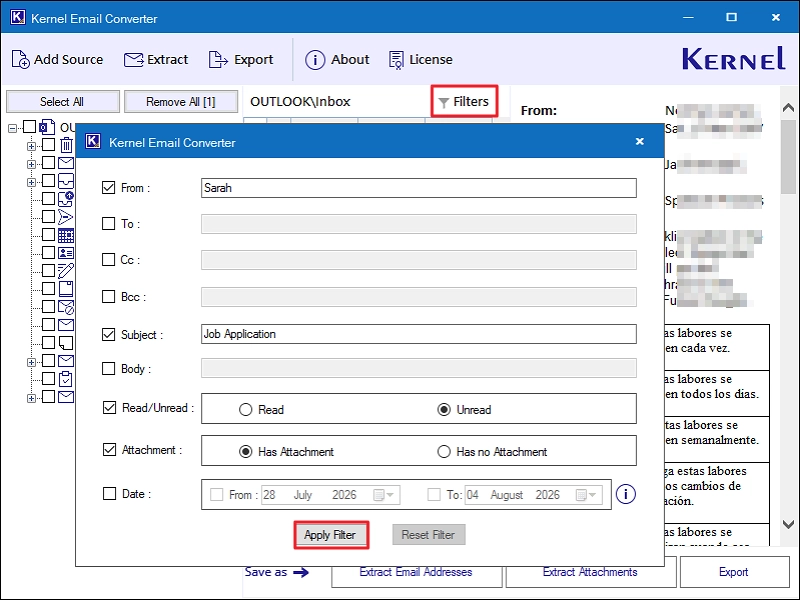Select envelope folder icon just above tasks clipboard
The height and width of the screenshot is (600, 800).
[66, 361]
